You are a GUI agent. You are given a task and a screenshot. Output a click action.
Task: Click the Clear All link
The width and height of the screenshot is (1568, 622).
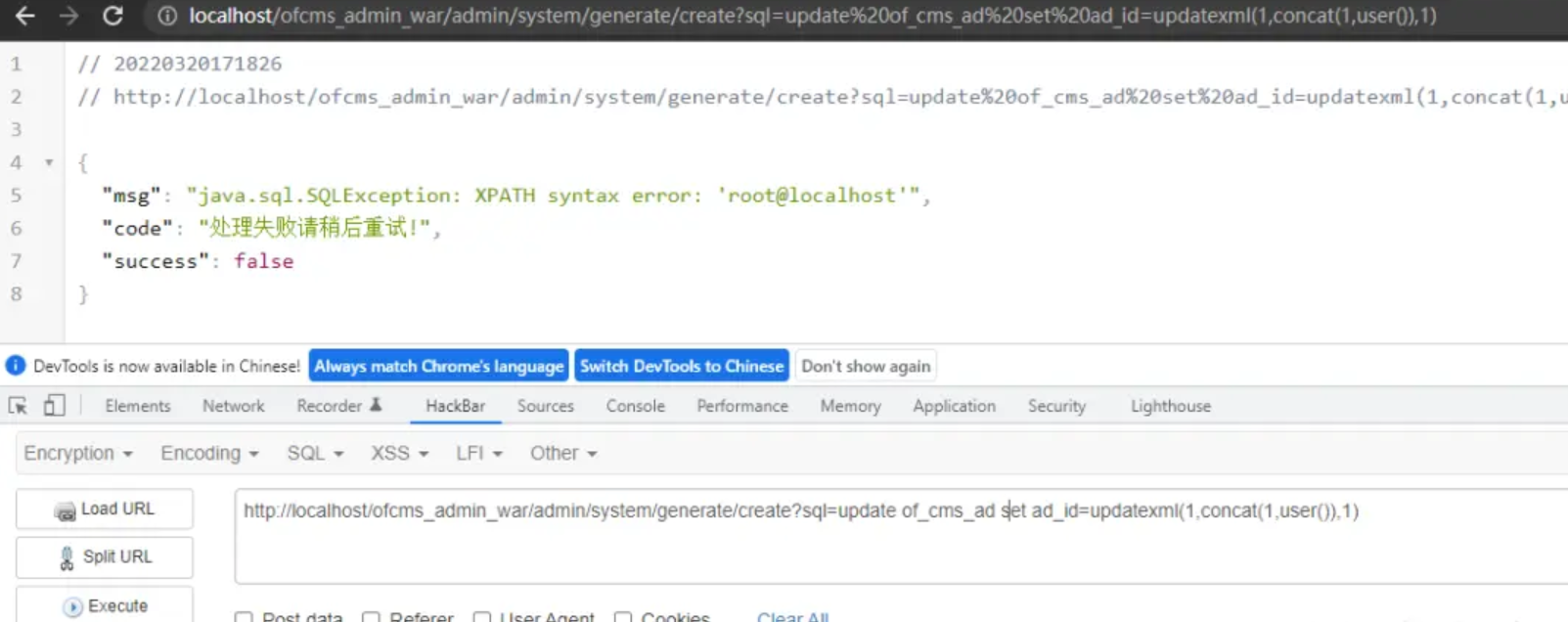[x=792, y=617]
